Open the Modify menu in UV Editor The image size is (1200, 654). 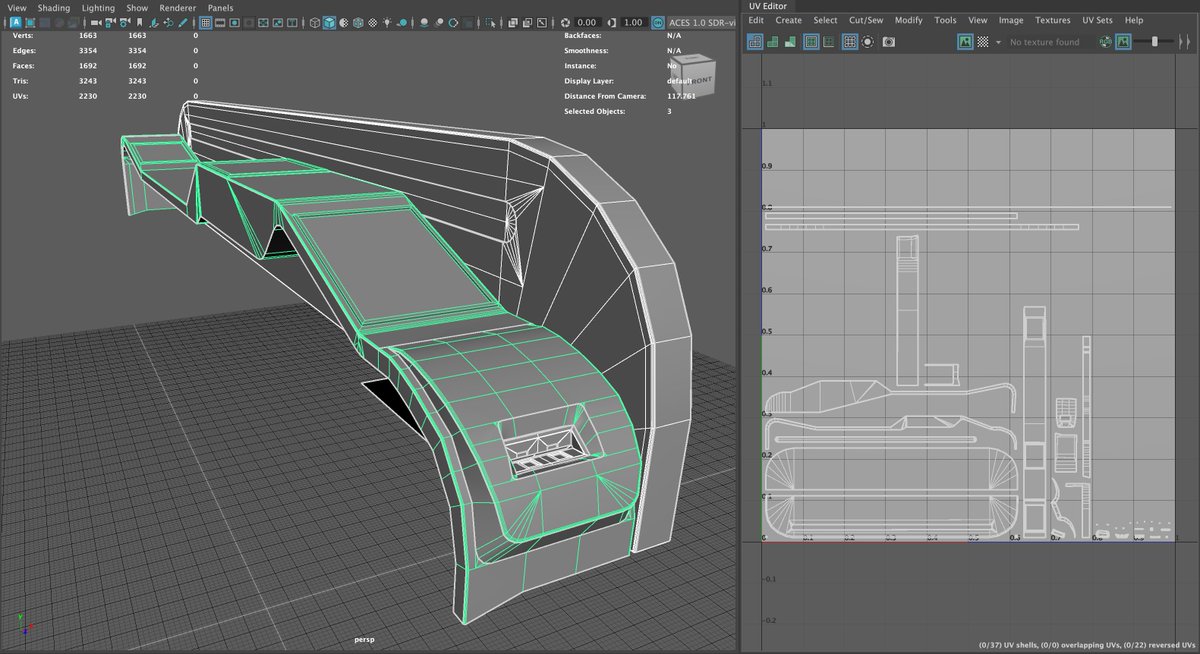click(x=909, y=20)
